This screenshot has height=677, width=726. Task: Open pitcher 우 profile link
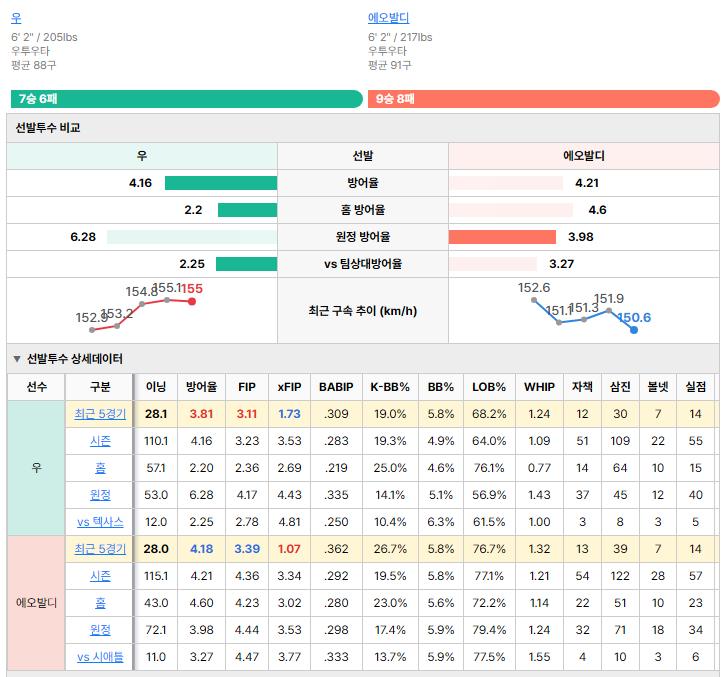(16, 18)
